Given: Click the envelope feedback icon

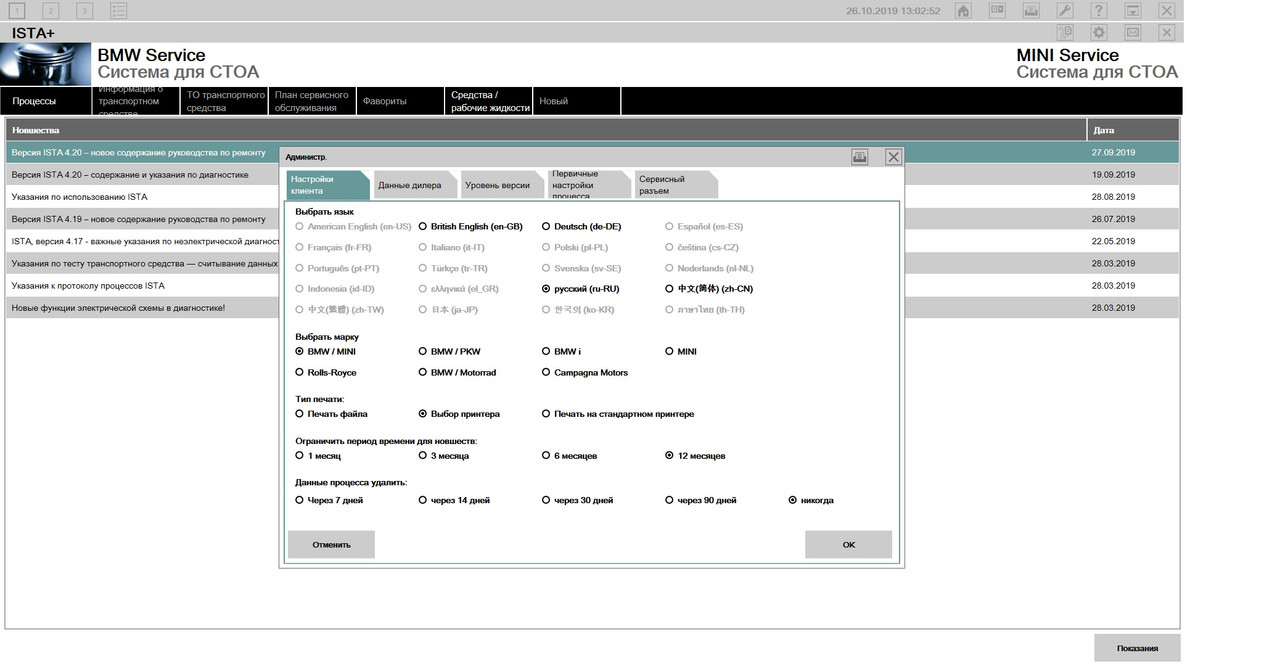Looking at the screenshot, I should click(x=1133, y=33).
